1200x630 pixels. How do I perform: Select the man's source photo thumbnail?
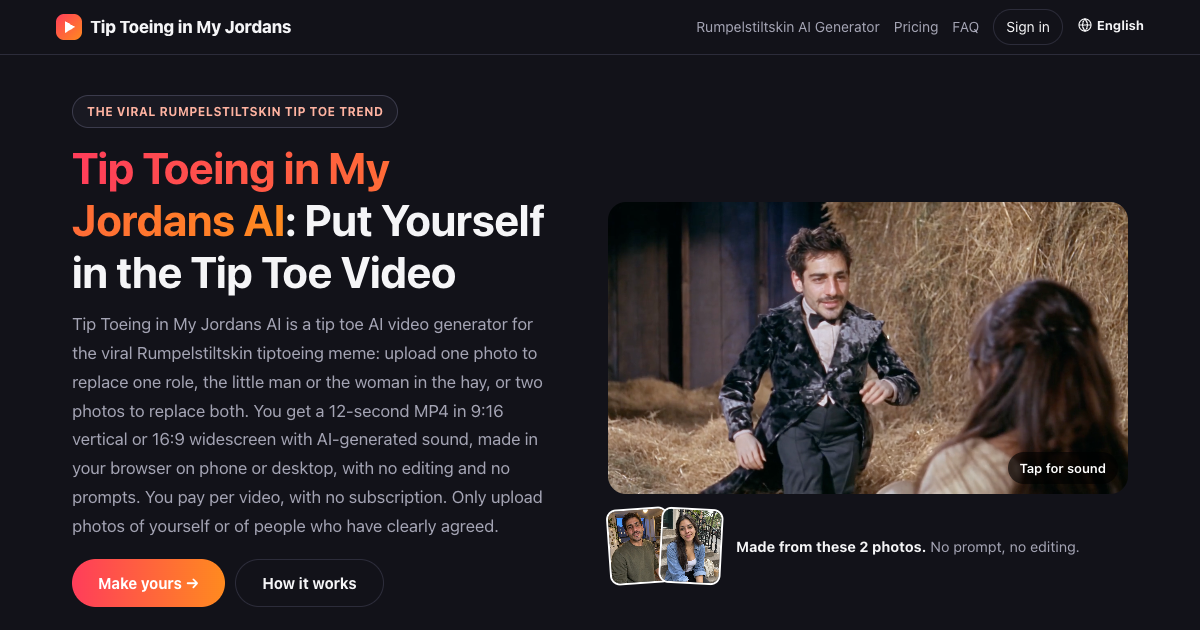tap(635, 547)
